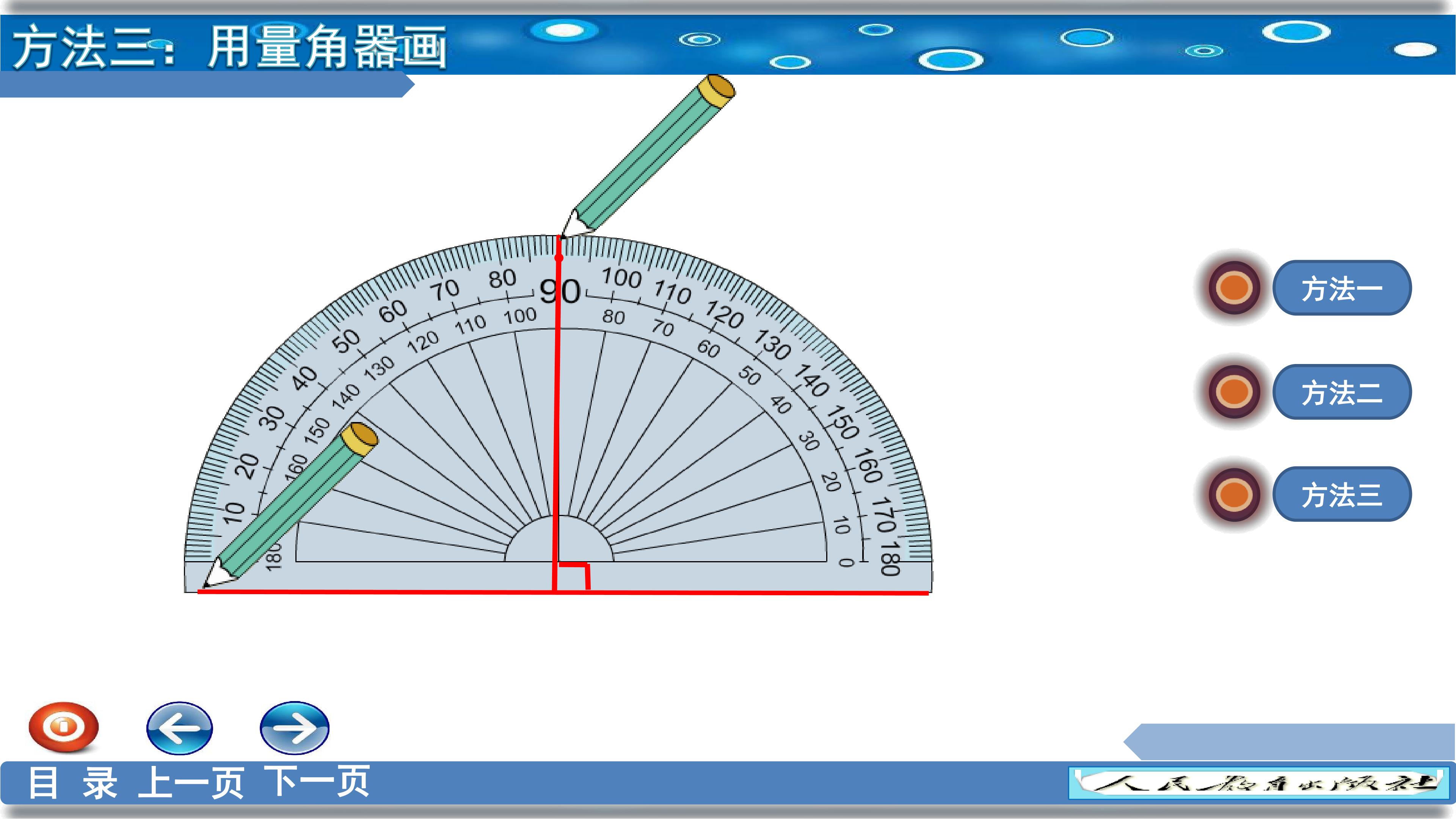Click the 方法三:用量角器画 slide title
The height and width of the screenshot is (819, 1456).
[x=229, y=47]
